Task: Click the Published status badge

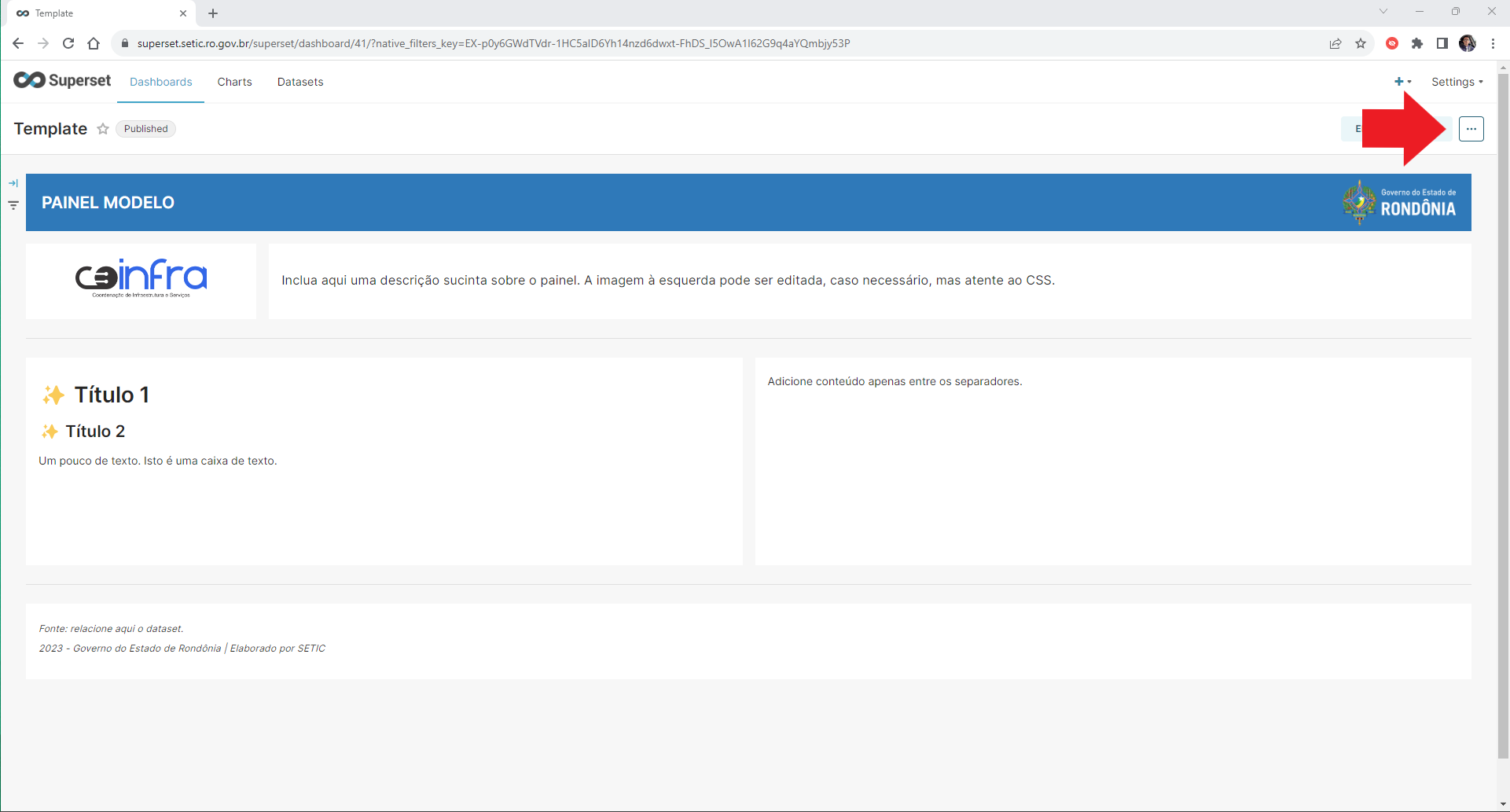Action: tap(146, 129)
